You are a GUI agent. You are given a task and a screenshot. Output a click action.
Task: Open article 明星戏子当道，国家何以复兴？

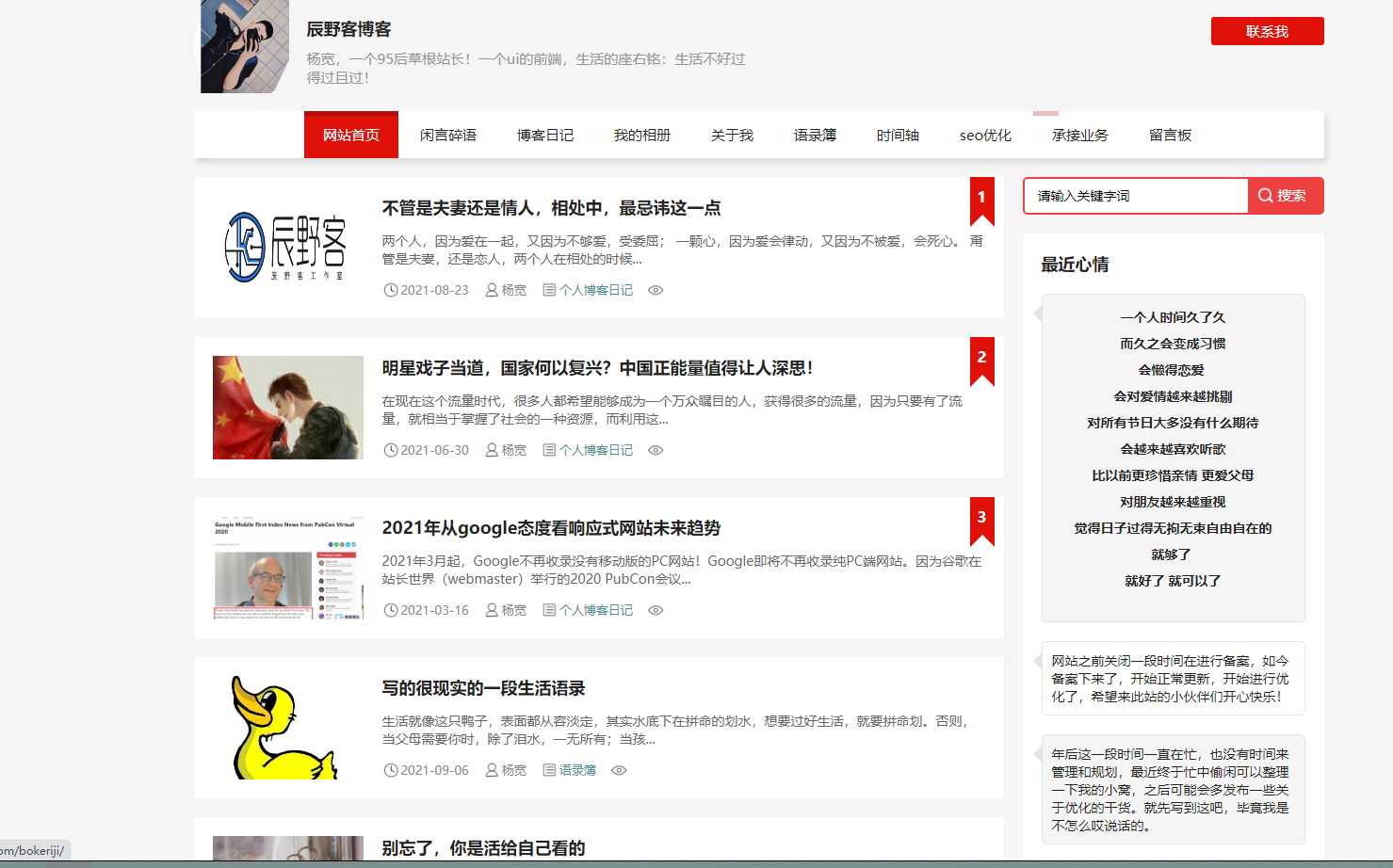click(597, 368)
